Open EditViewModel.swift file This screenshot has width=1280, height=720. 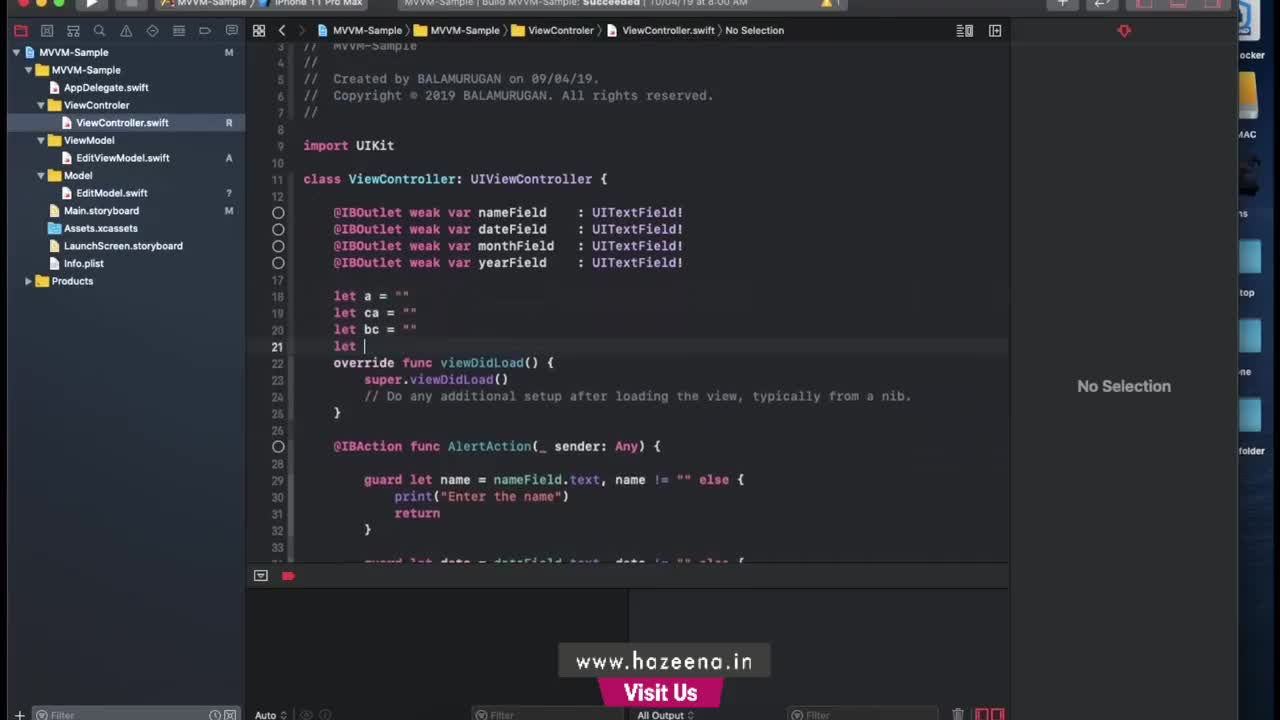(x=123, y=158)
